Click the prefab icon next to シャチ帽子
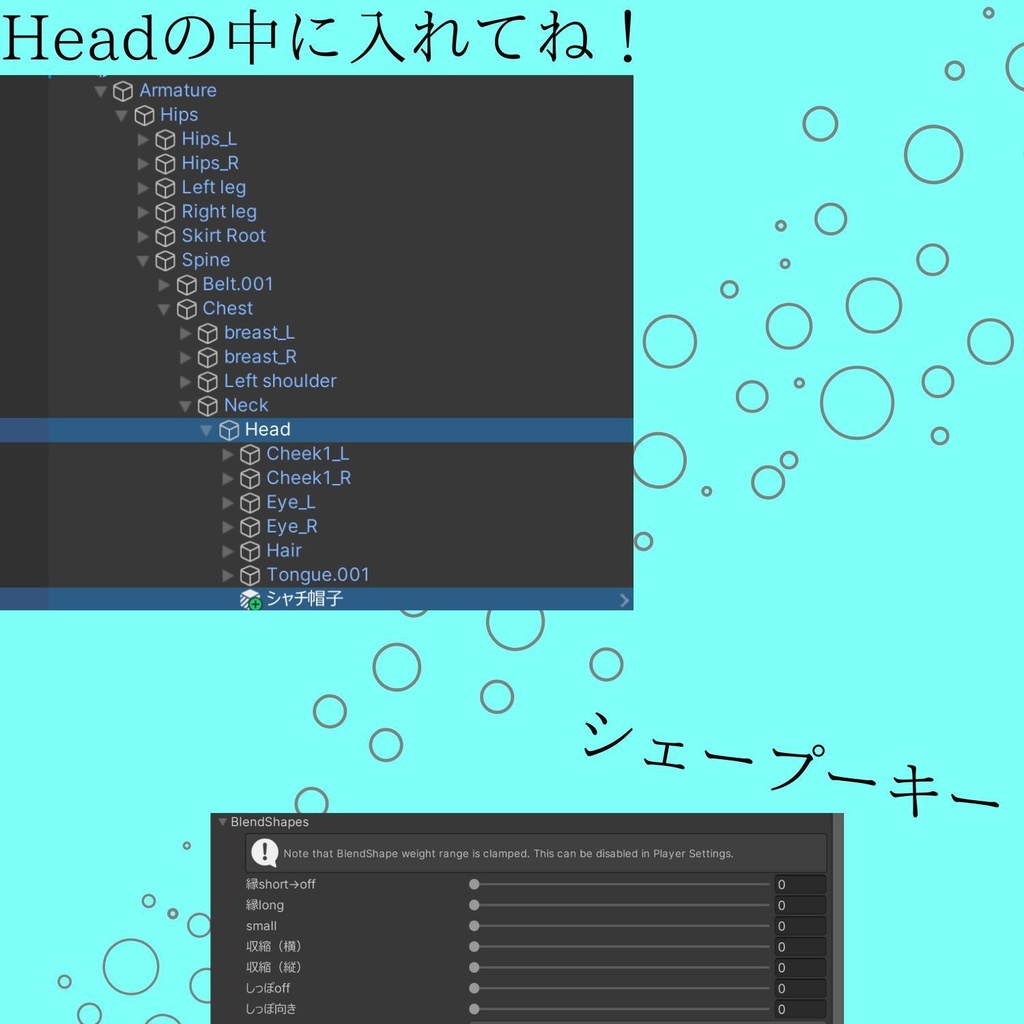The height and width of the screenshot is (1024, 1024). (x=247, y=599)
